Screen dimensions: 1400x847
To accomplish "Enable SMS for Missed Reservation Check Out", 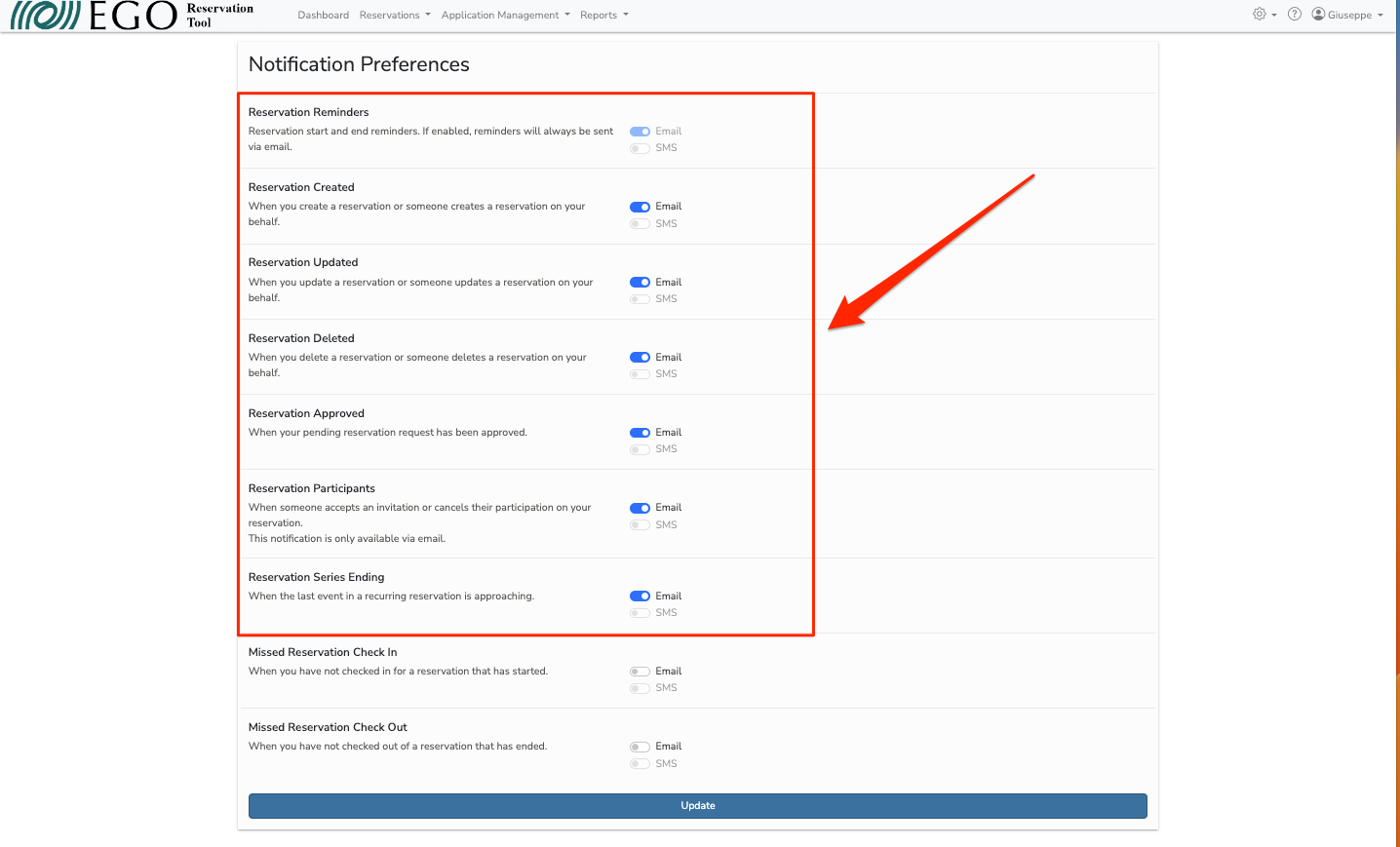I will click(640, 763).
